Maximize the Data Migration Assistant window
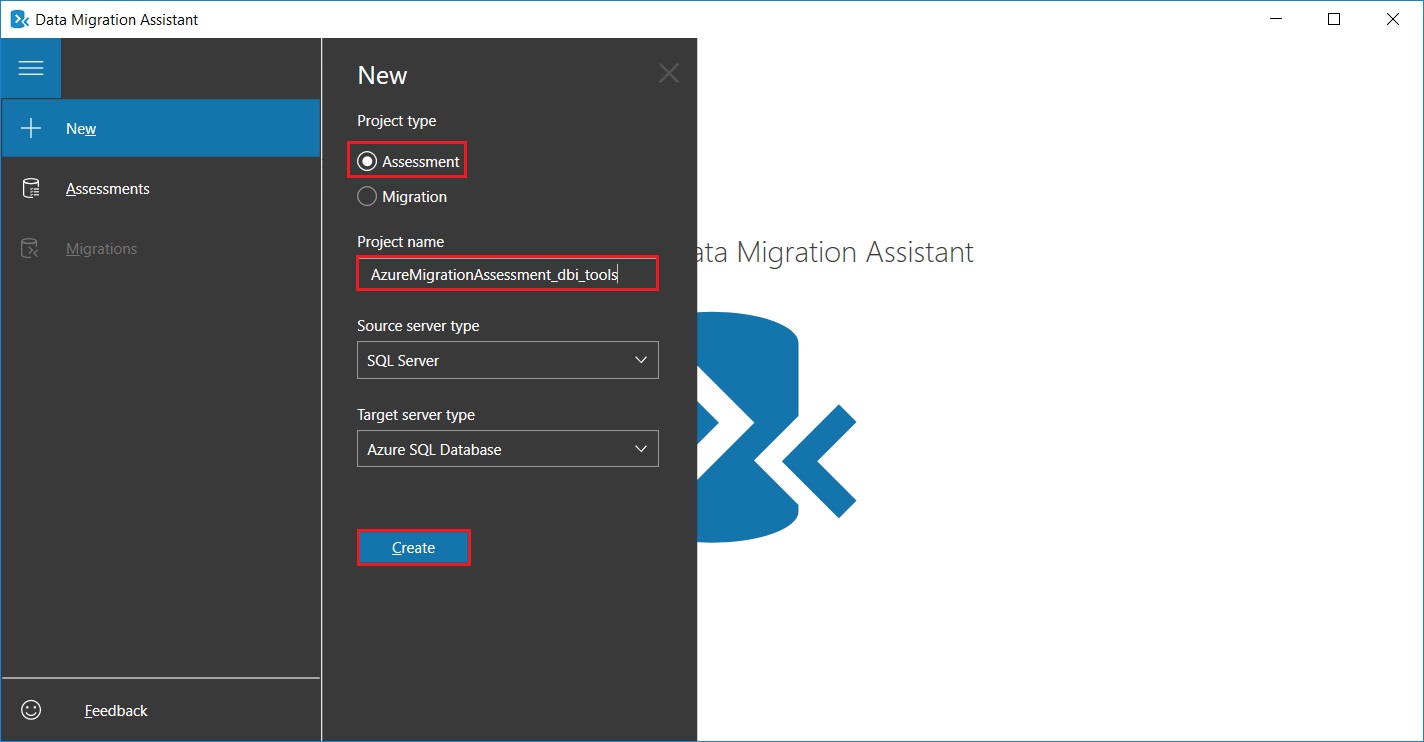 pos(1334,19)
